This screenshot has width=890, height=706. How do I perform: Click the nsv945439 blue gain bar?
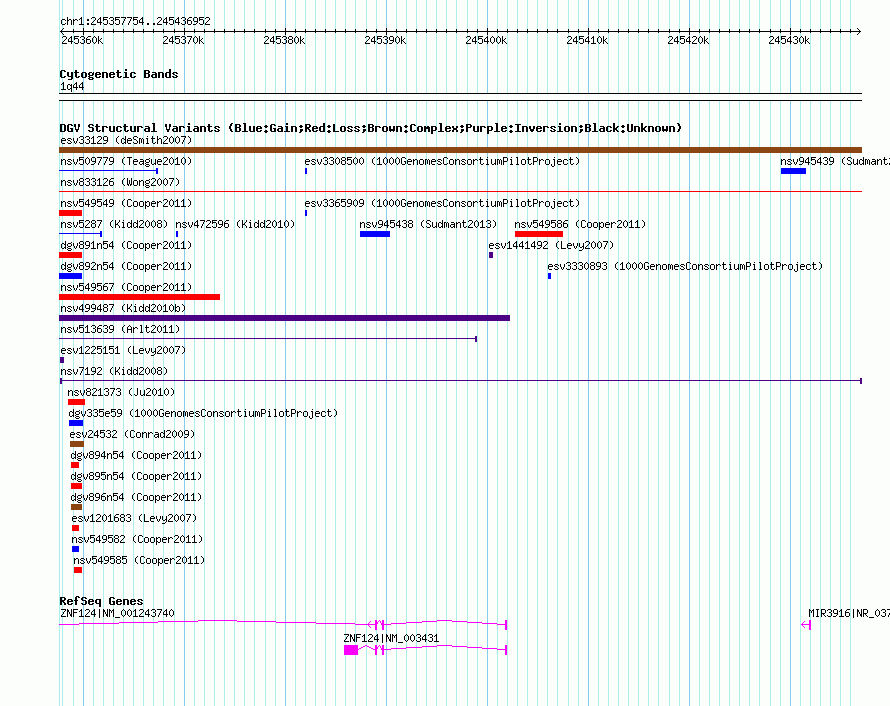(x=793, y=171)
